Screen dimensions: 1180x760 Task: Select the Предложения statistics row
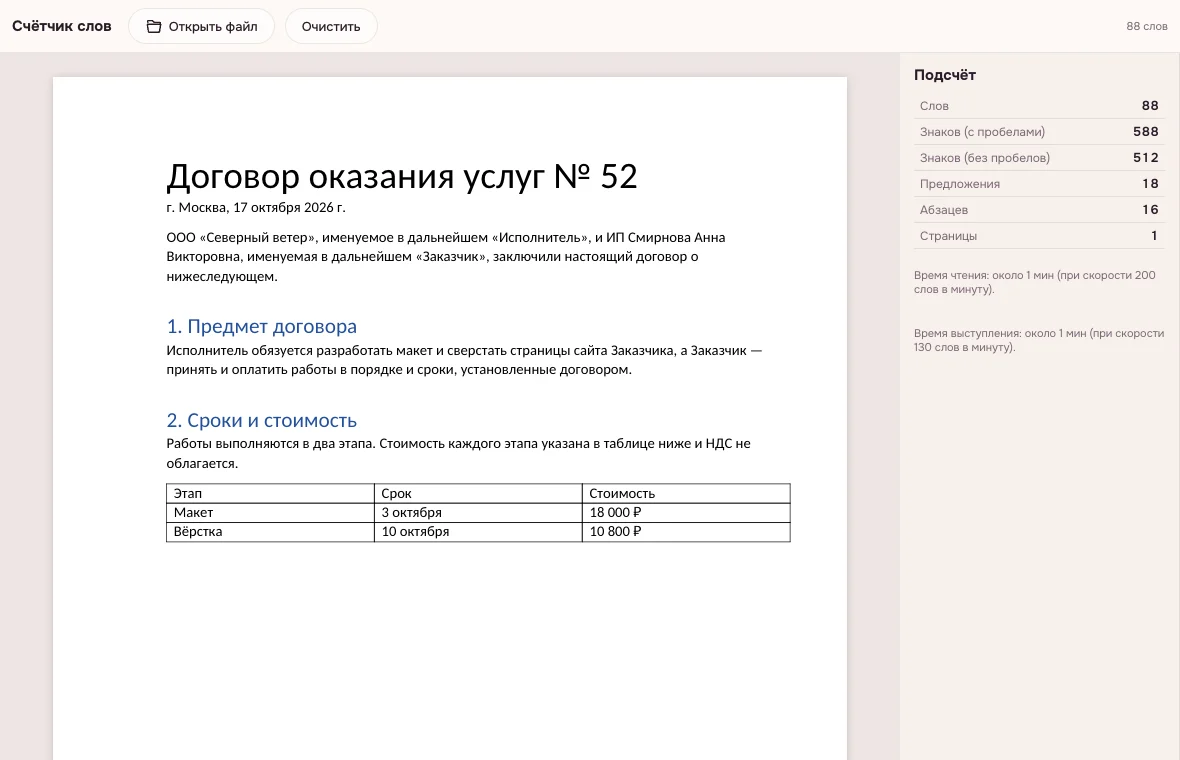click(x=1039, y=184)
